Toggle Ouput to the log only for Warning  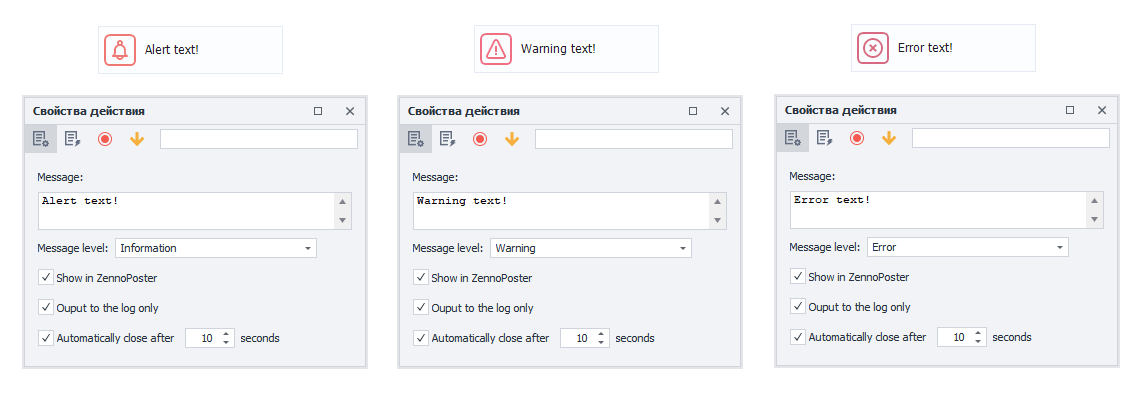coord(421,308)
